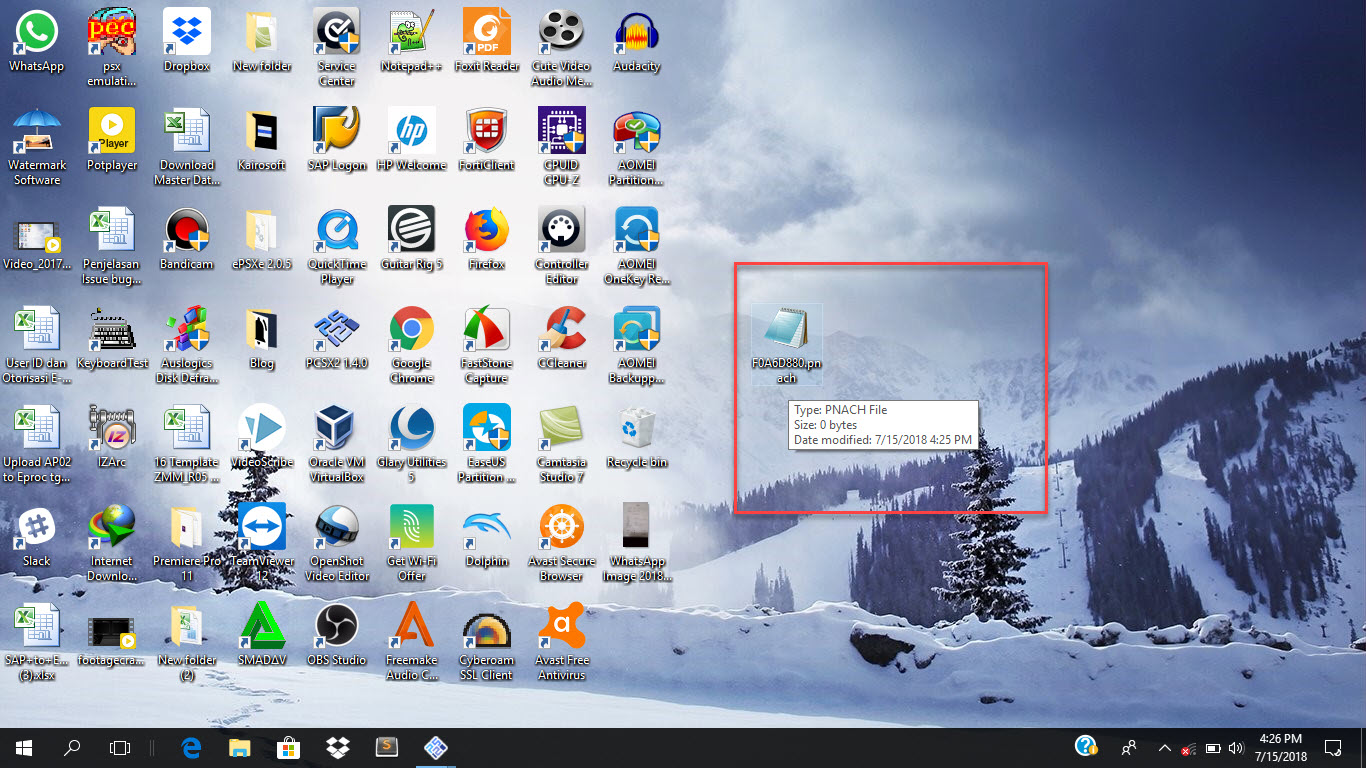Viewport: 1366px width, 768px height.
Task: Click the Bandicam desktop icon
Action: (x=187, y=230)
